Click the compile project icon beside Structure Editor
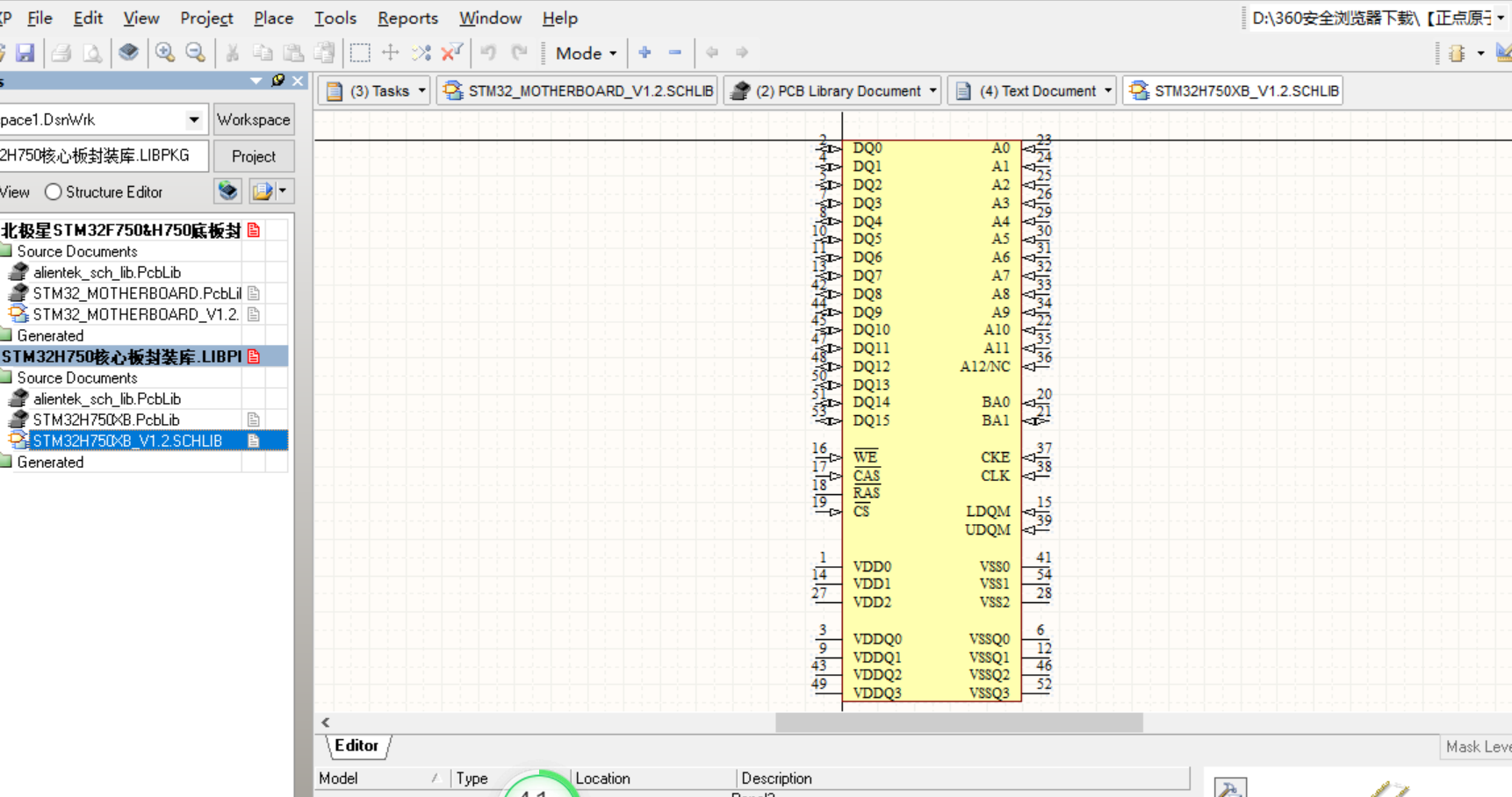The image size is (1512, 797). tap(228, 191)
